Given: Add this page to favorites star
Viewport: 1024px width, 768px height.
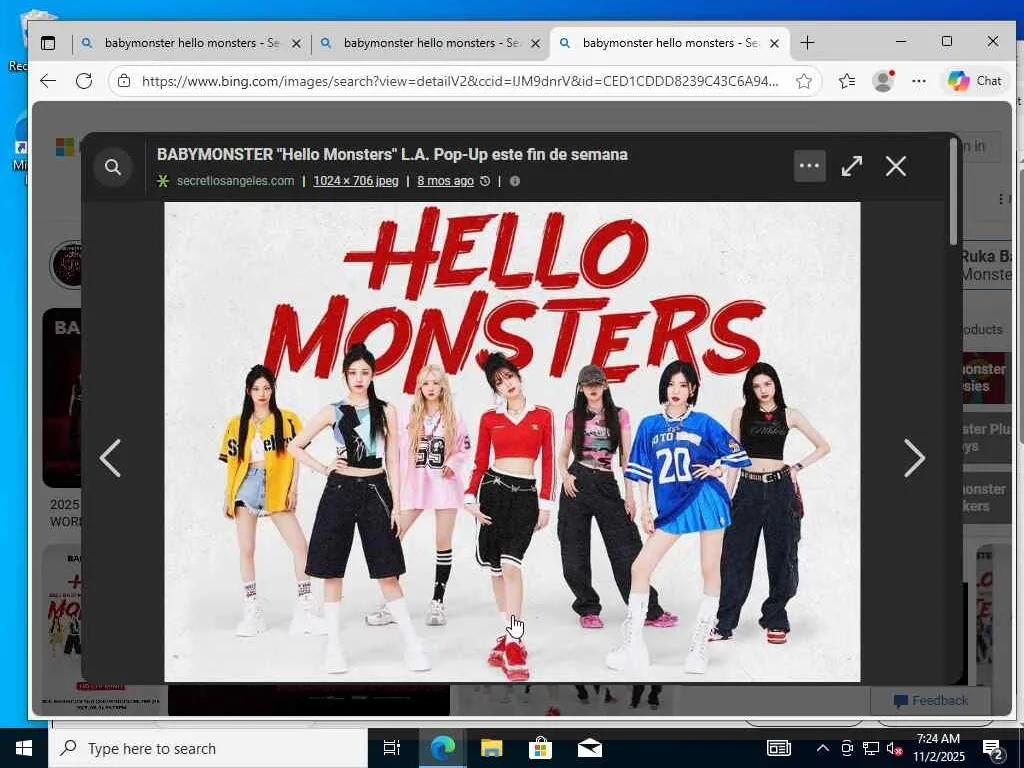Looking at the screenshot, I should point(804,81).
